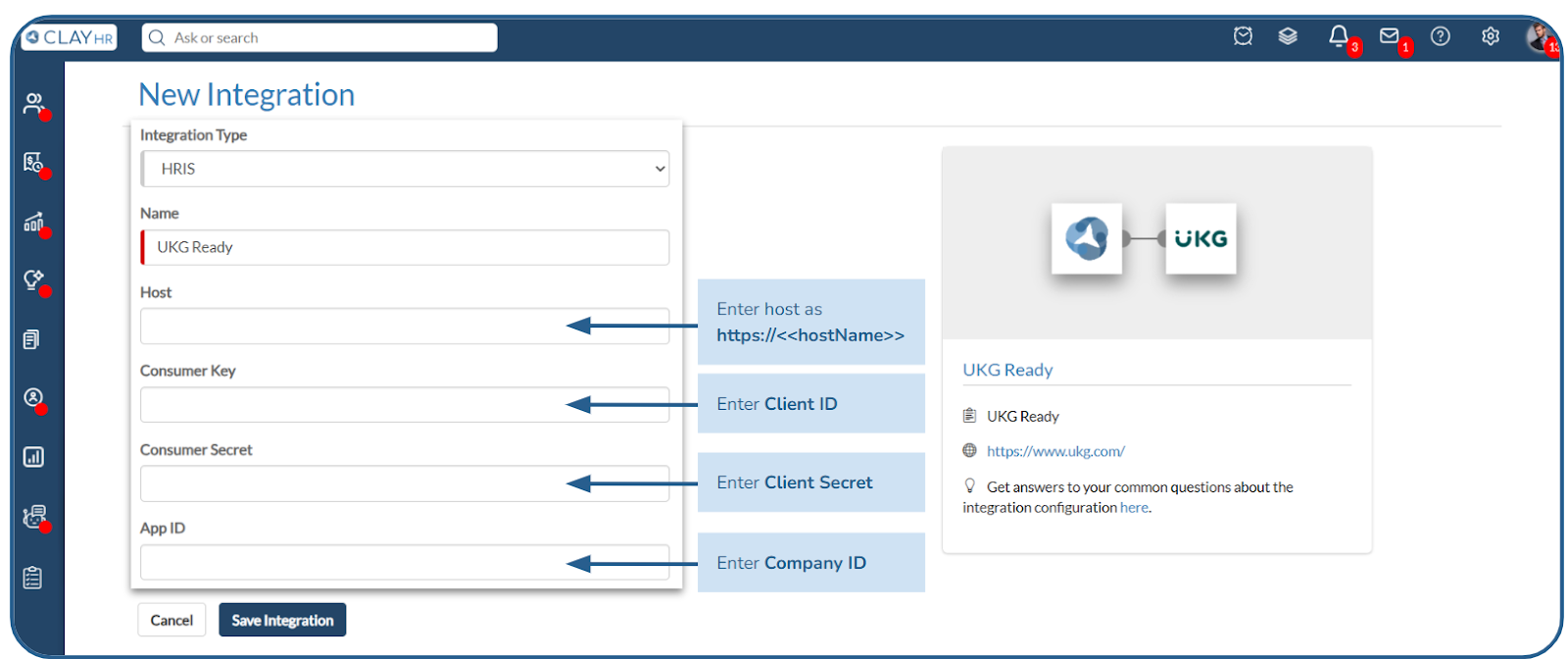
Task: Click the UKG logo tile
Action: coord(1200,238)
